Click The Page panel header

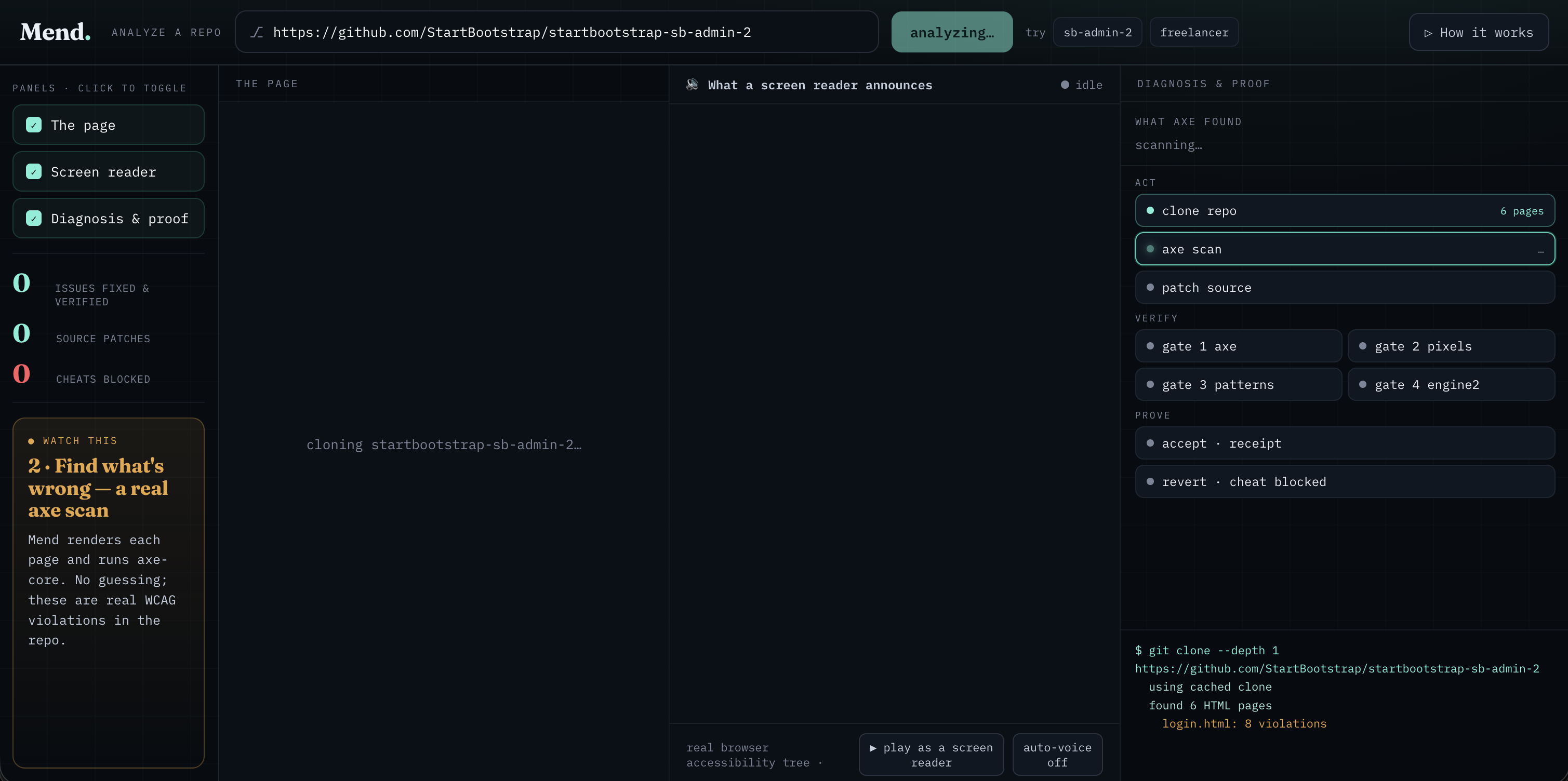coord(267,84)
